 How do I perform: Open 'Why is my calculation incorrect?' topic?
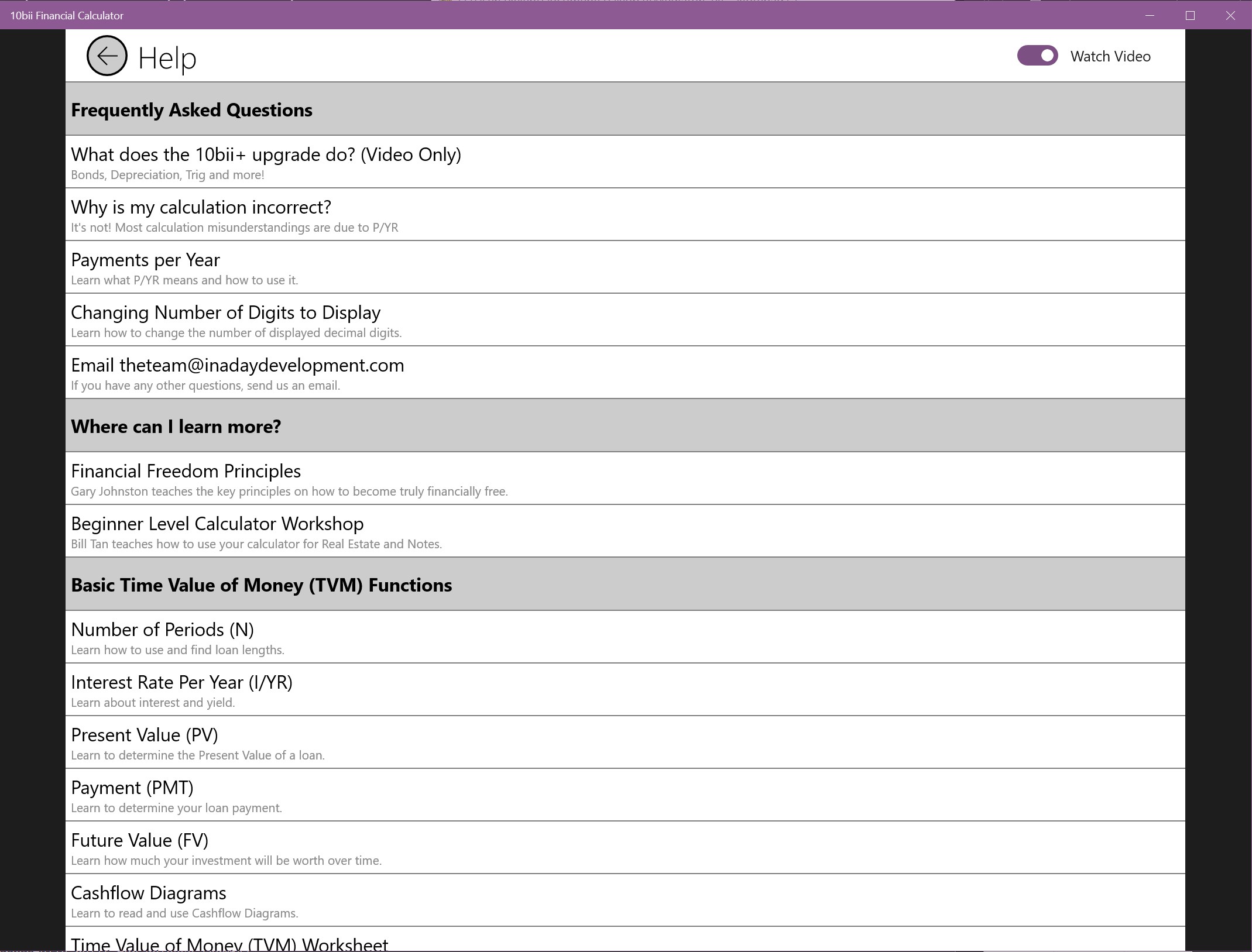click(201, 214)
